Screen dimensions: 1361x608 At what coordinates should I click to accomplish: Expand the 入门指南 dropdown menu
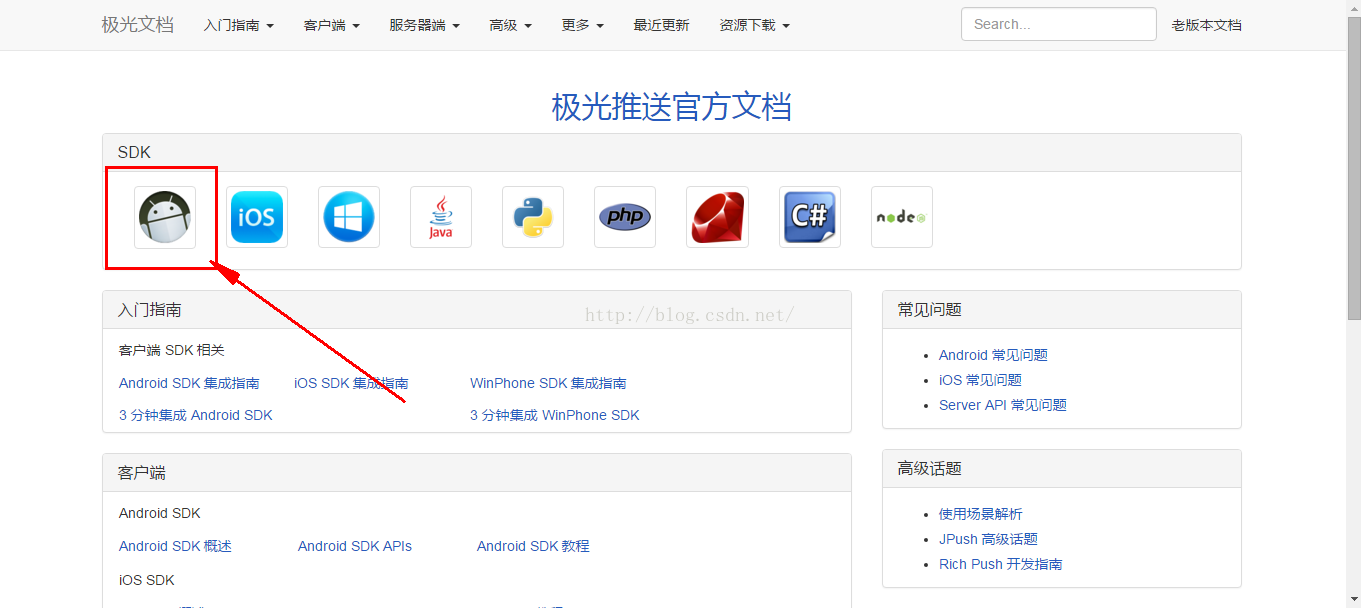click(239, 25)
